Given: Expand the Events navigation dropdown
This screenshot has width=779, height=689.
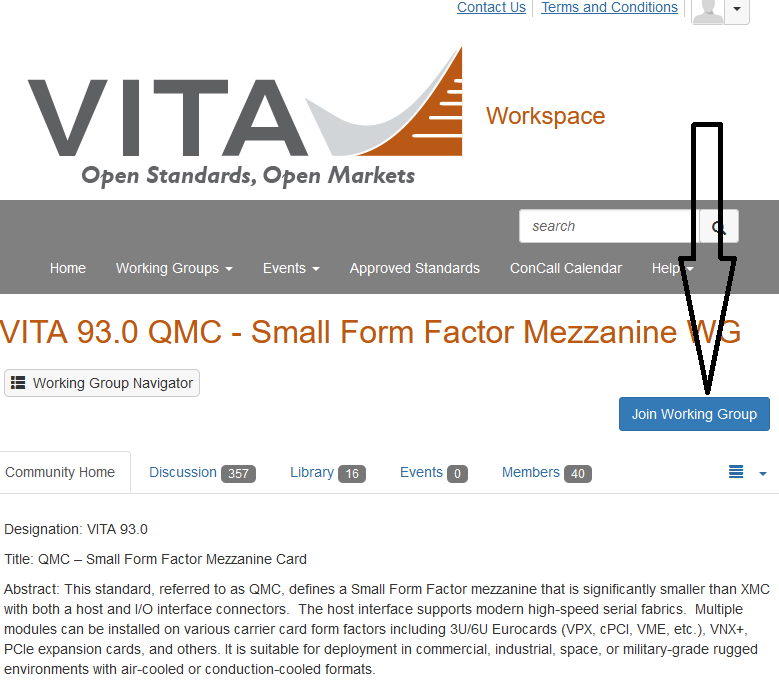Looking at the screenshot, I should 291,268.
